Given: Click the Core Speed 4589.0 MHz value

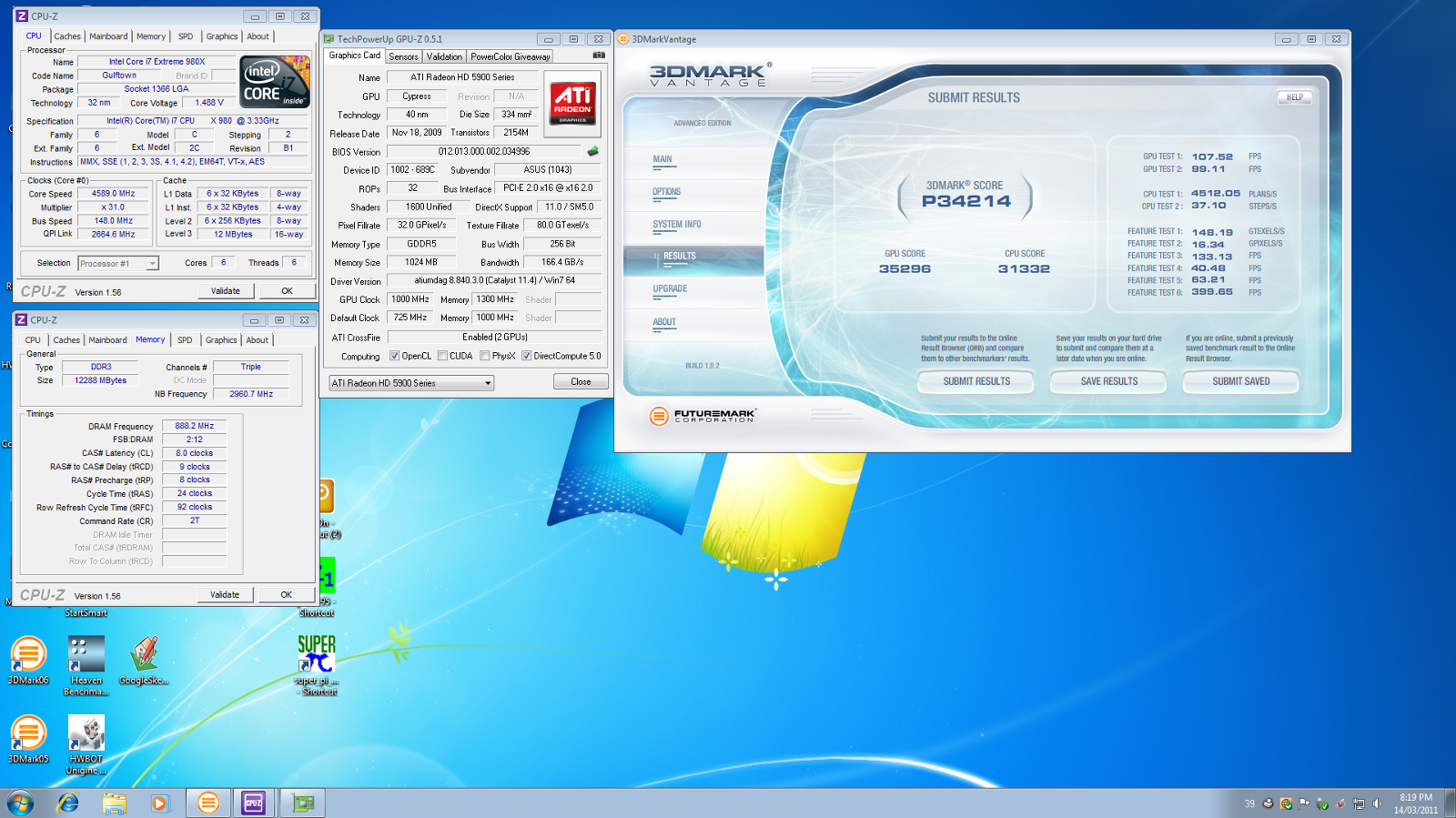Looking at the screenshot, I should point(113,194).
